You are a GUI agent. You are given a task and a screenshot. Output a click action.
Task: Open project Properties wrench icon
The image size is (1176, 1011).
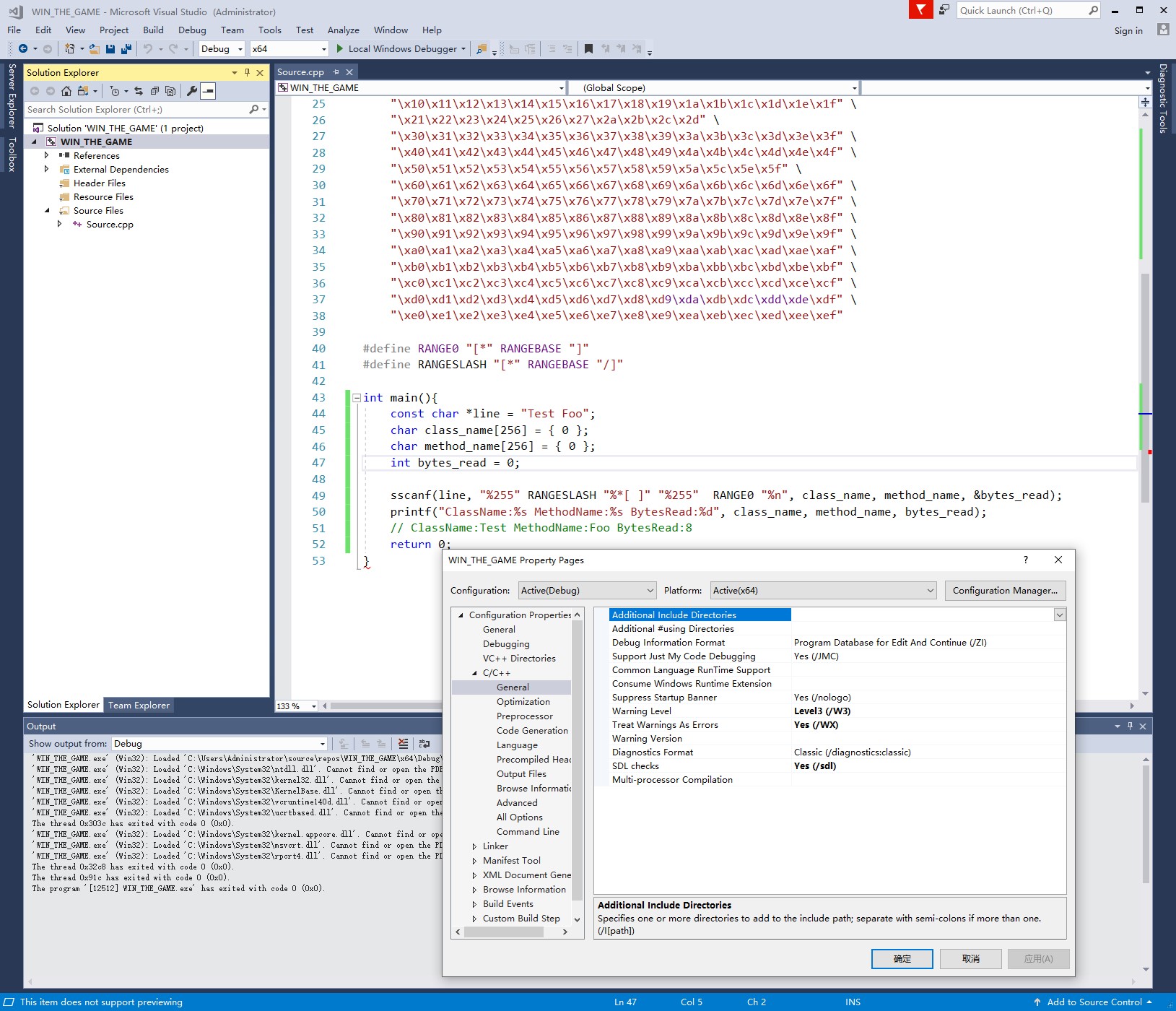(191, 91)
